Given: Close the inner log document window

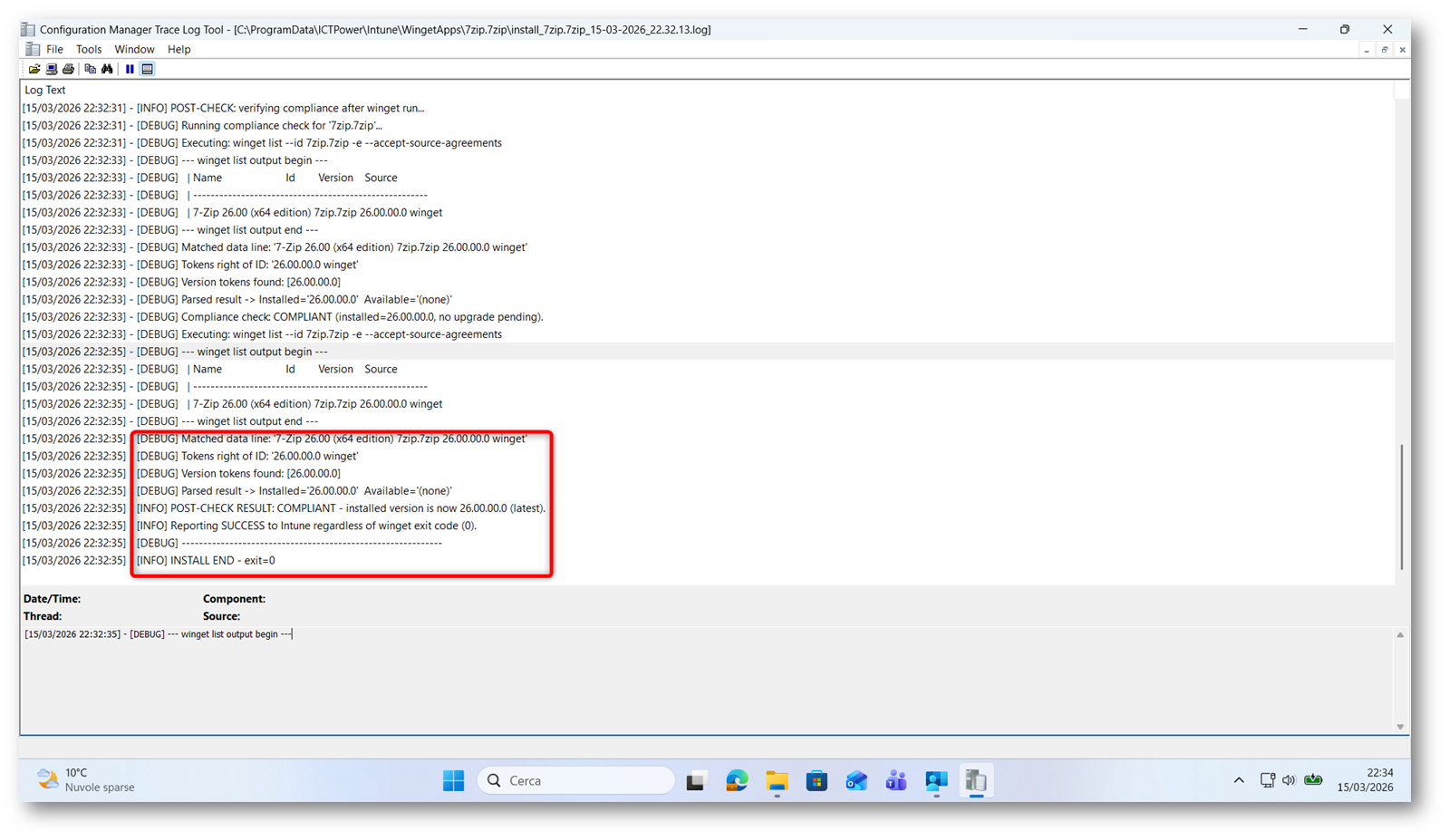Looking at the screenshot, I should point(1402,50).
